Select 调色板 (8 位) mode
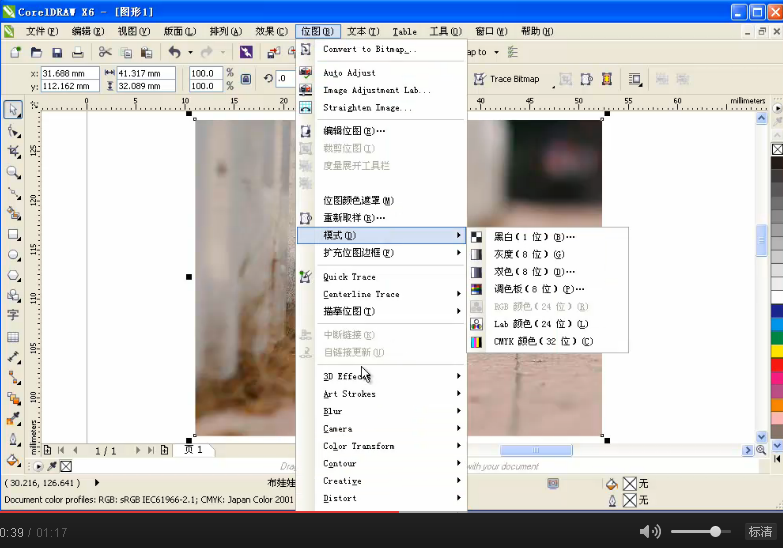The height and width of the screenshot is (548, 783). [548, 289]
